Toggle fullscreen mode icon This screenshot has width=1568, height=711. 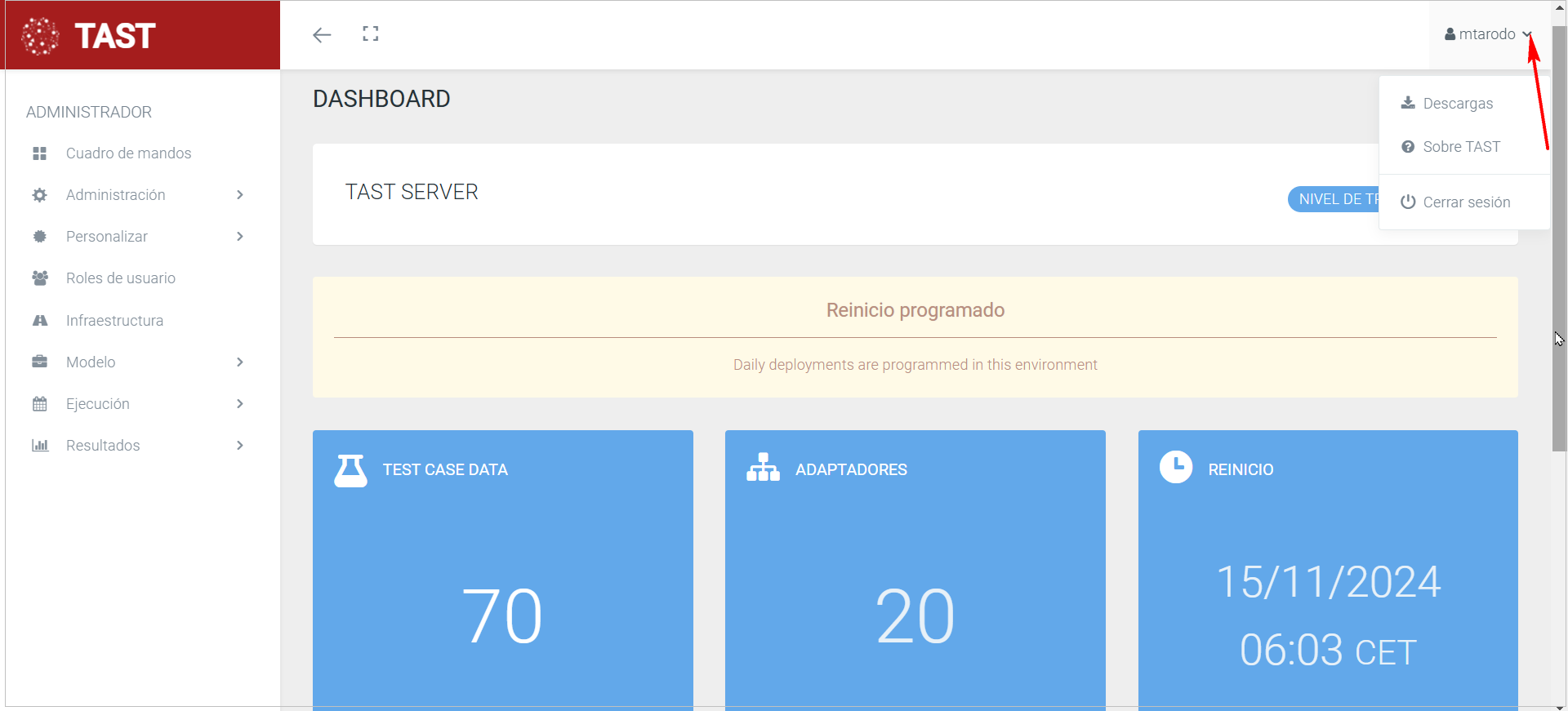371,34
